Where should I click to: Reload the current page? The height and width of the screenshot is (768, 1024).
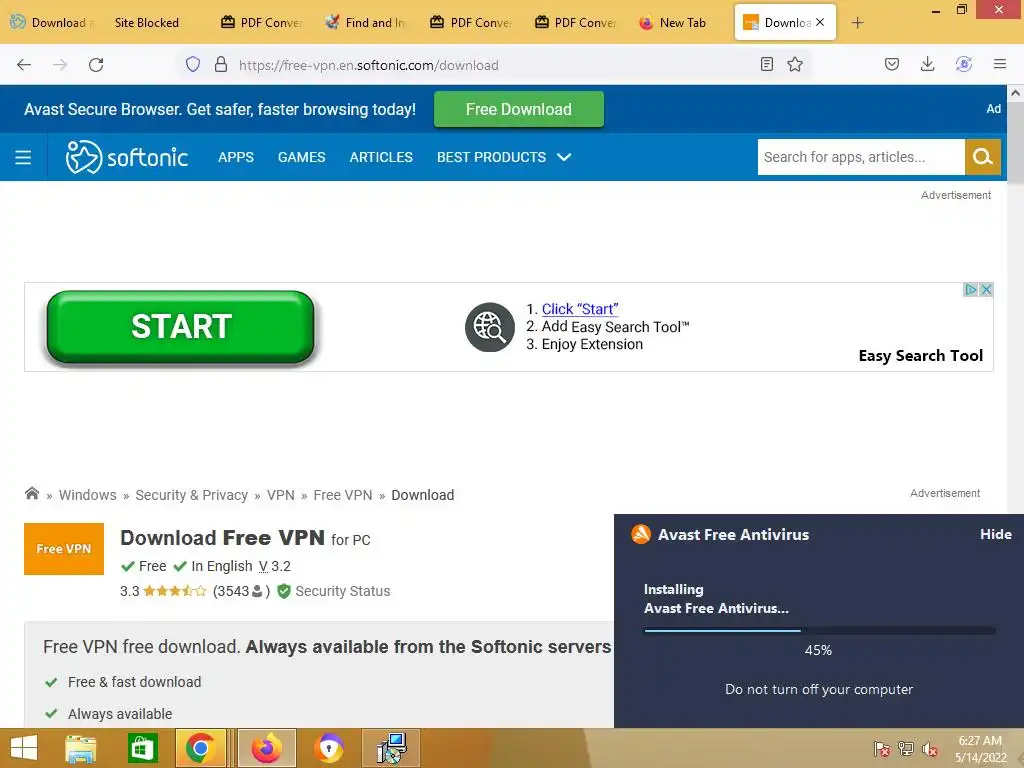pyautogui.click(x=96, y=65)
